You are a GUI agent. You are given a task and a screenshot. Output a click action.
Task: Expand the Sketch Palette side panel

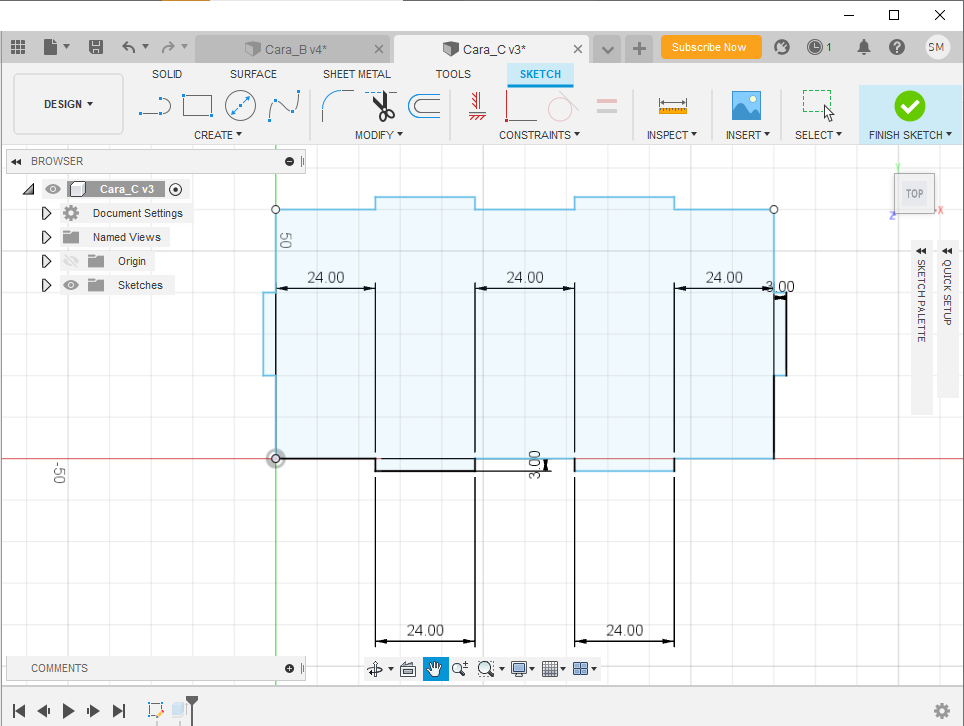point(921,328)
